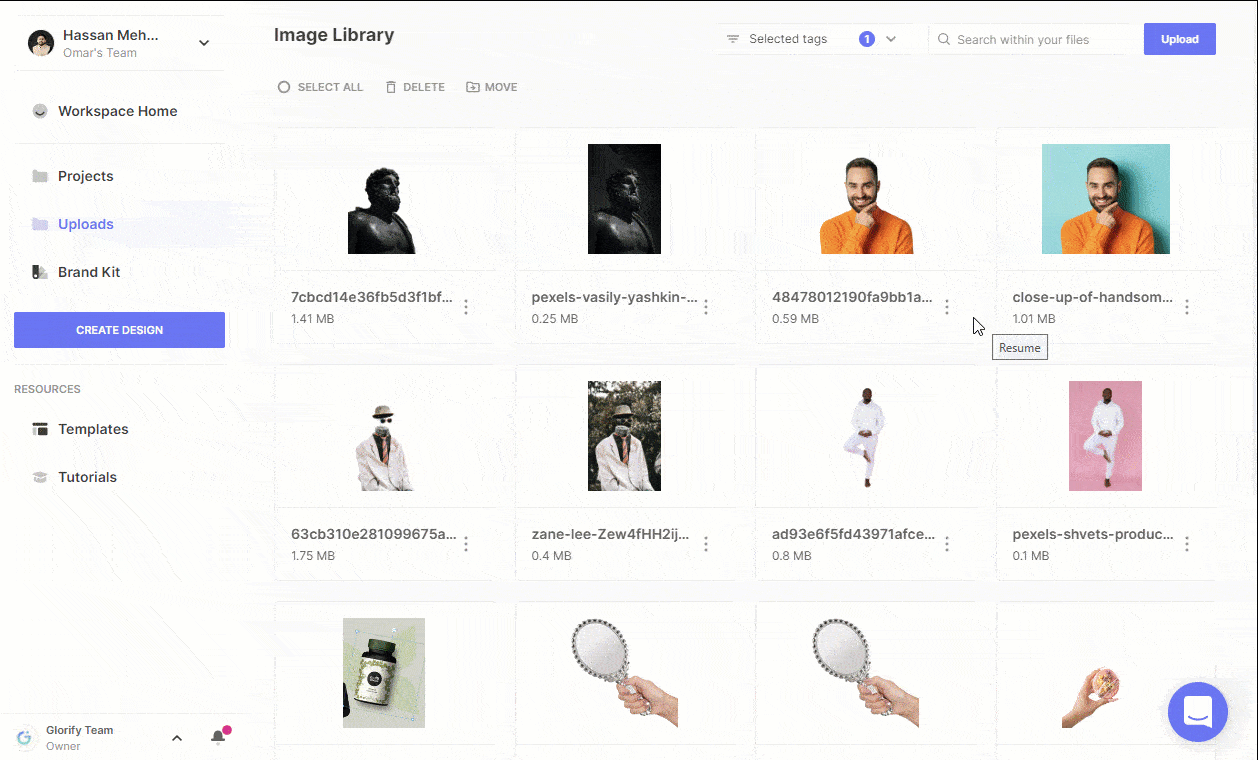The height and width of the screenshot is (760, 1258).
Task: Open the dark statue photo thumbnail
Action: [x=624, y=199]
